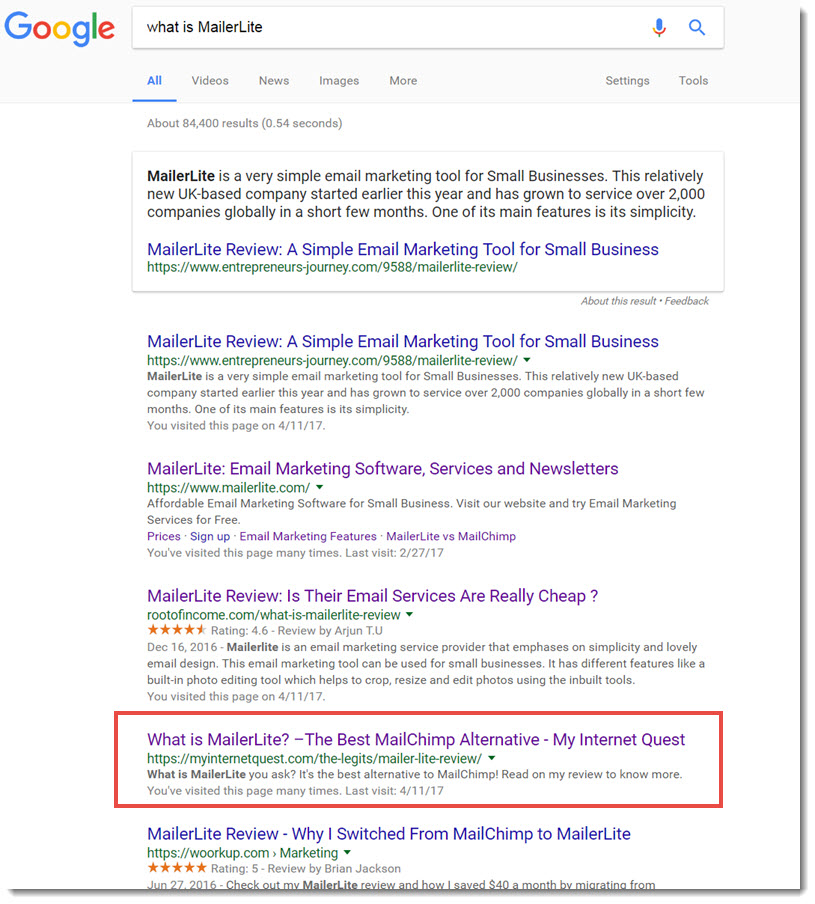Start voice search with the microphone icon
The image size is (815, 904).
(x=659, y=27)
